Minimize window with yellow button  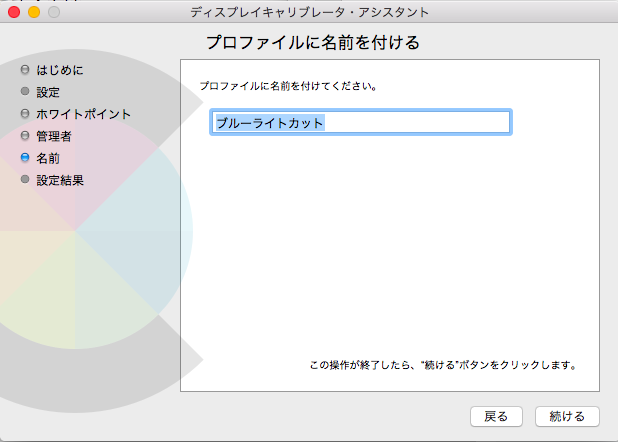34,12
